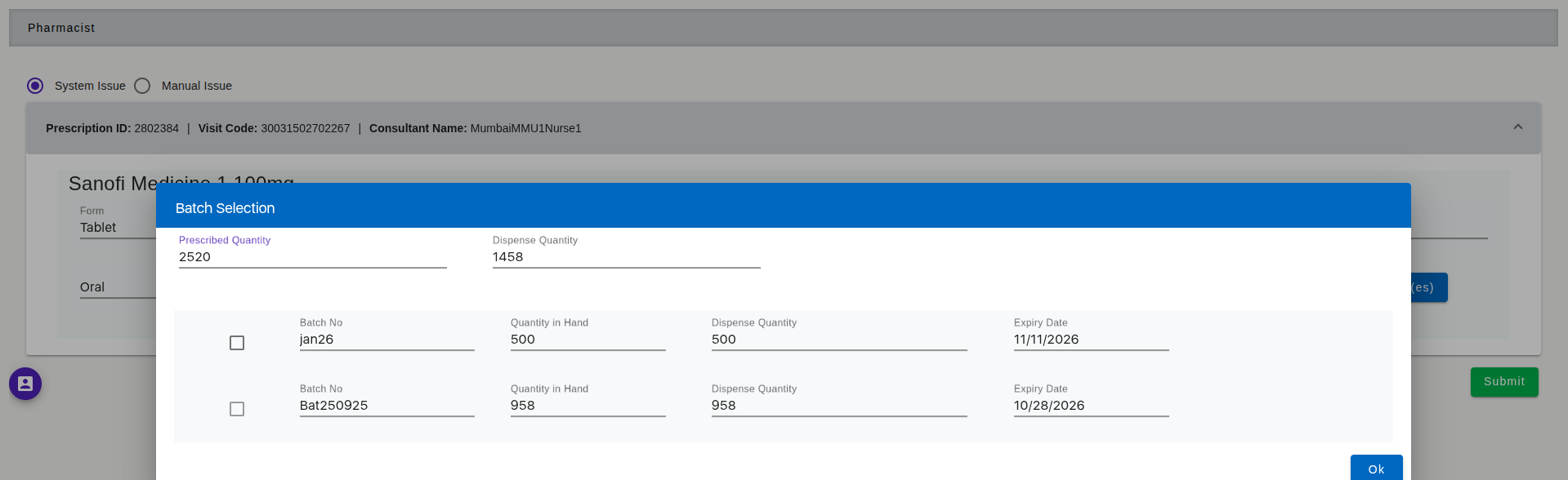1568x480 pixels.
Task: Edit the Dispense Quantity for batch jan26
Action: (838, 340)
